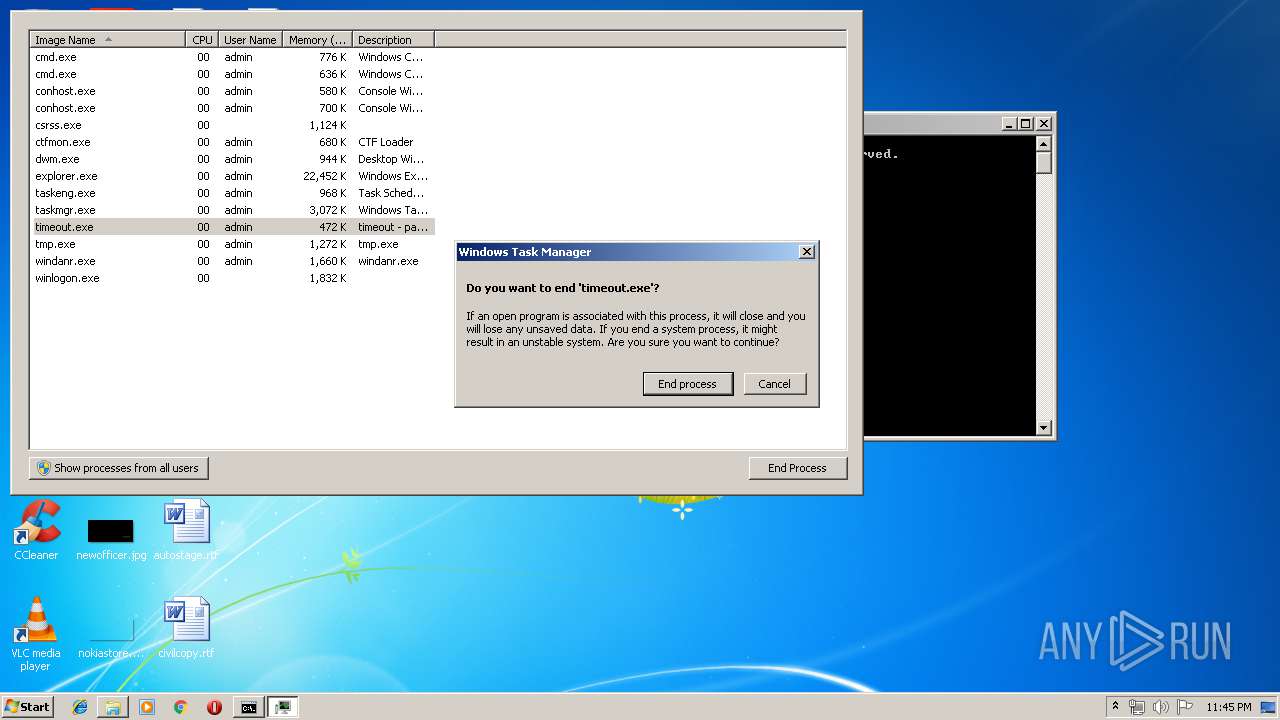
Task: Sort by Image Name column header
Action: pos(108,40)
